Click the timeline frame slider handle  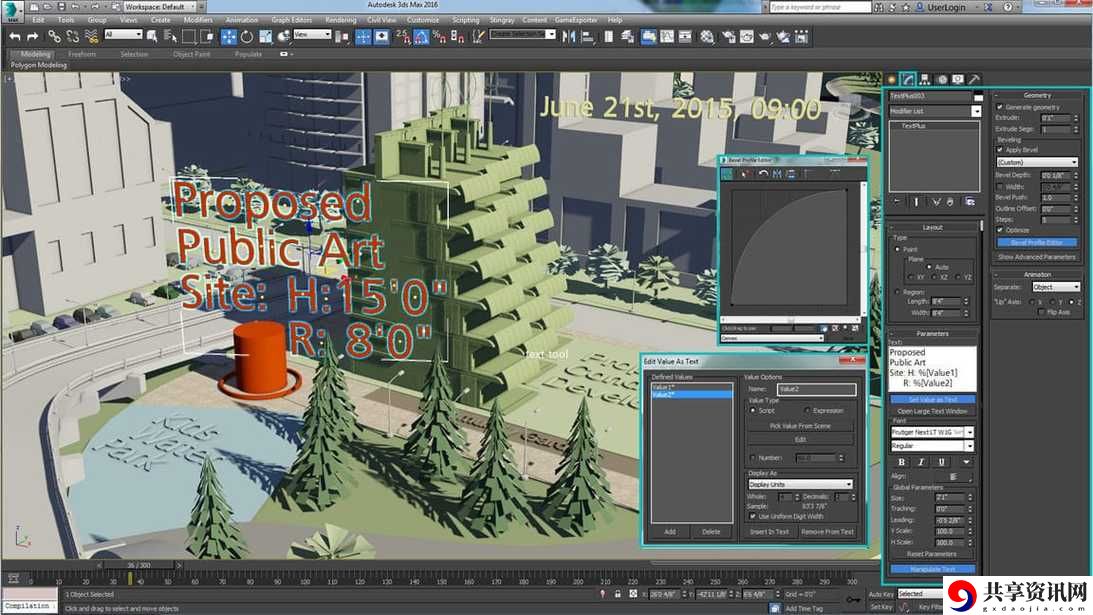(139, 565)
